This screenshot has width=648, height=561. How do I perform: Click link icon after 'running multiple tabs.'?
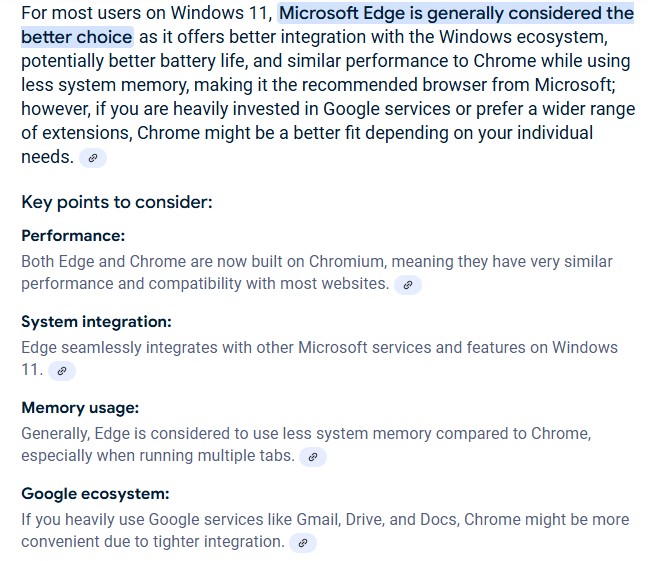point(313,457)
